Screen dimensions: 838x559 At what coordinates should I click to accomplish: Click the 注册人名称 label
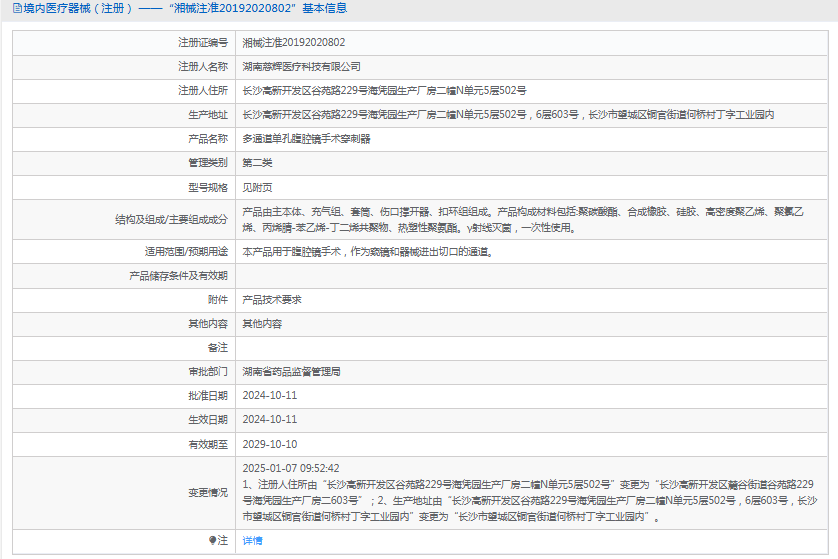pyautogui.click(x=203, y=67)
